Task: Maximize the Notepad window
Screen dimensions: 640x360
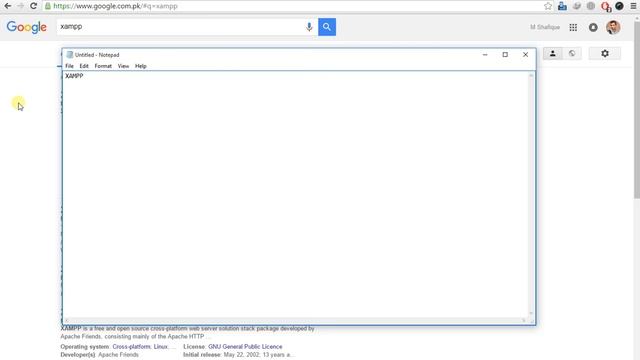Action: 505,55
